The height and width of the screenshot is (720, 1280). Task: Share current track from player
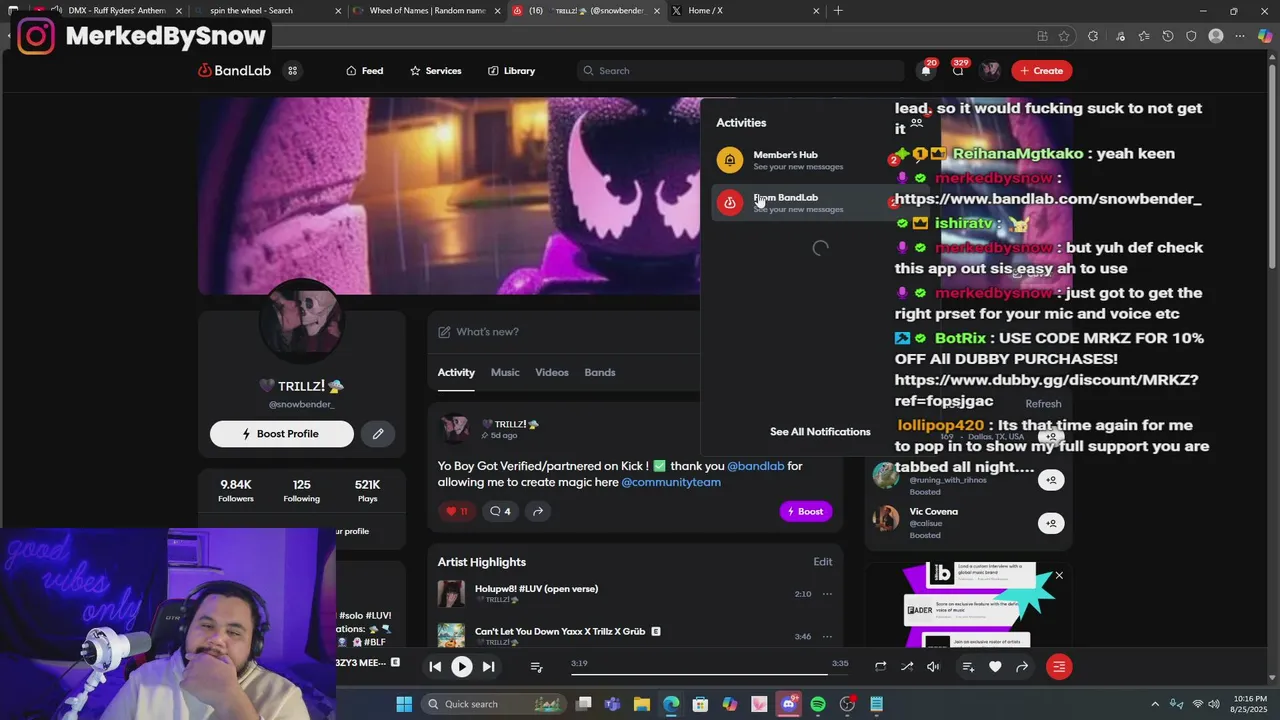tap(1022, 667)
